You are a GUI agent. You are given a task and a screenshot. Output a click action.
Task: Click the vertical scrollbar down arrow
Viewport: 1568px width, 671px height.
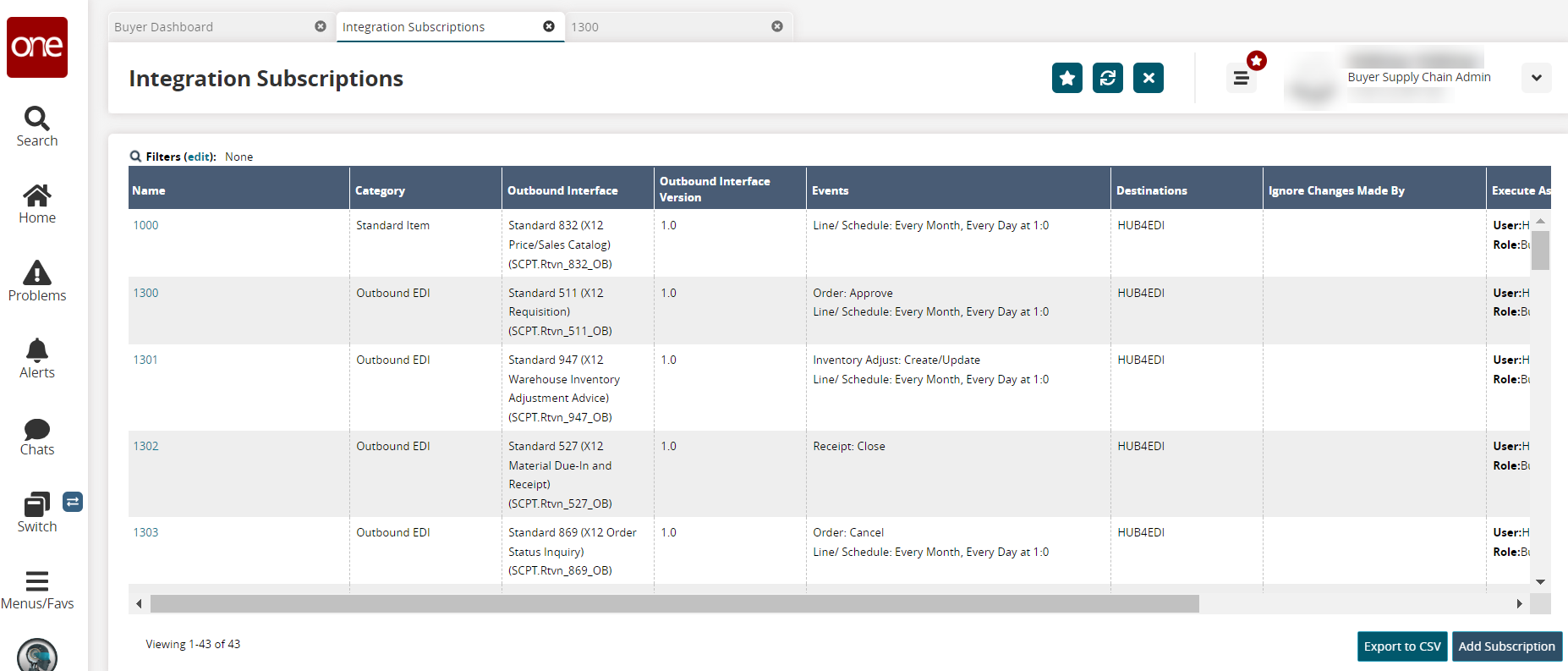click(x=1541, y=581)
